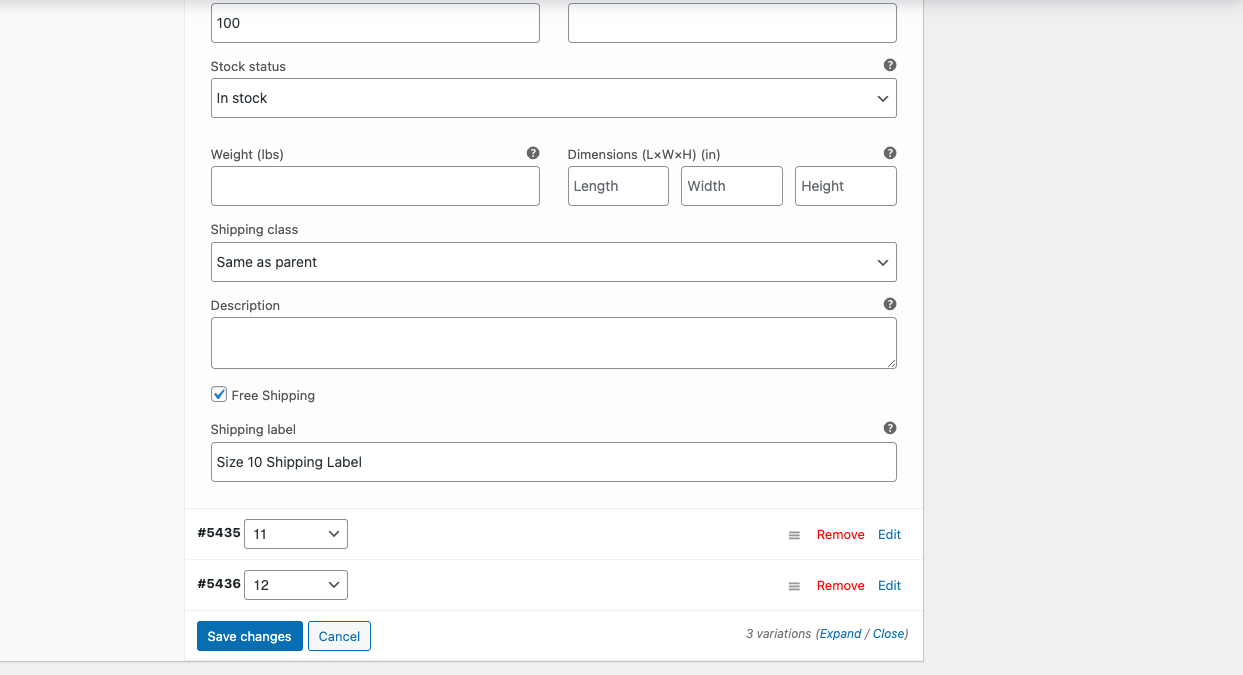The image size is (1243, 675).
Task: Uncheck the Free Shipping checkbox
Action: point(219,395)
